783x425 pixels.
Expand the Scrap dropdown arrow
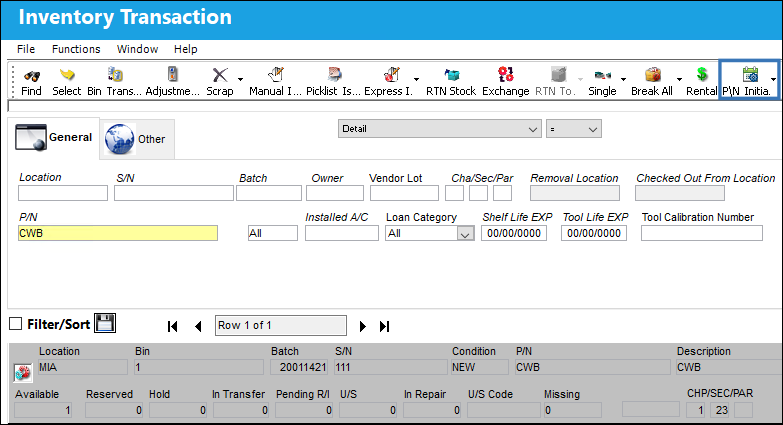click(x=241, y=79)
